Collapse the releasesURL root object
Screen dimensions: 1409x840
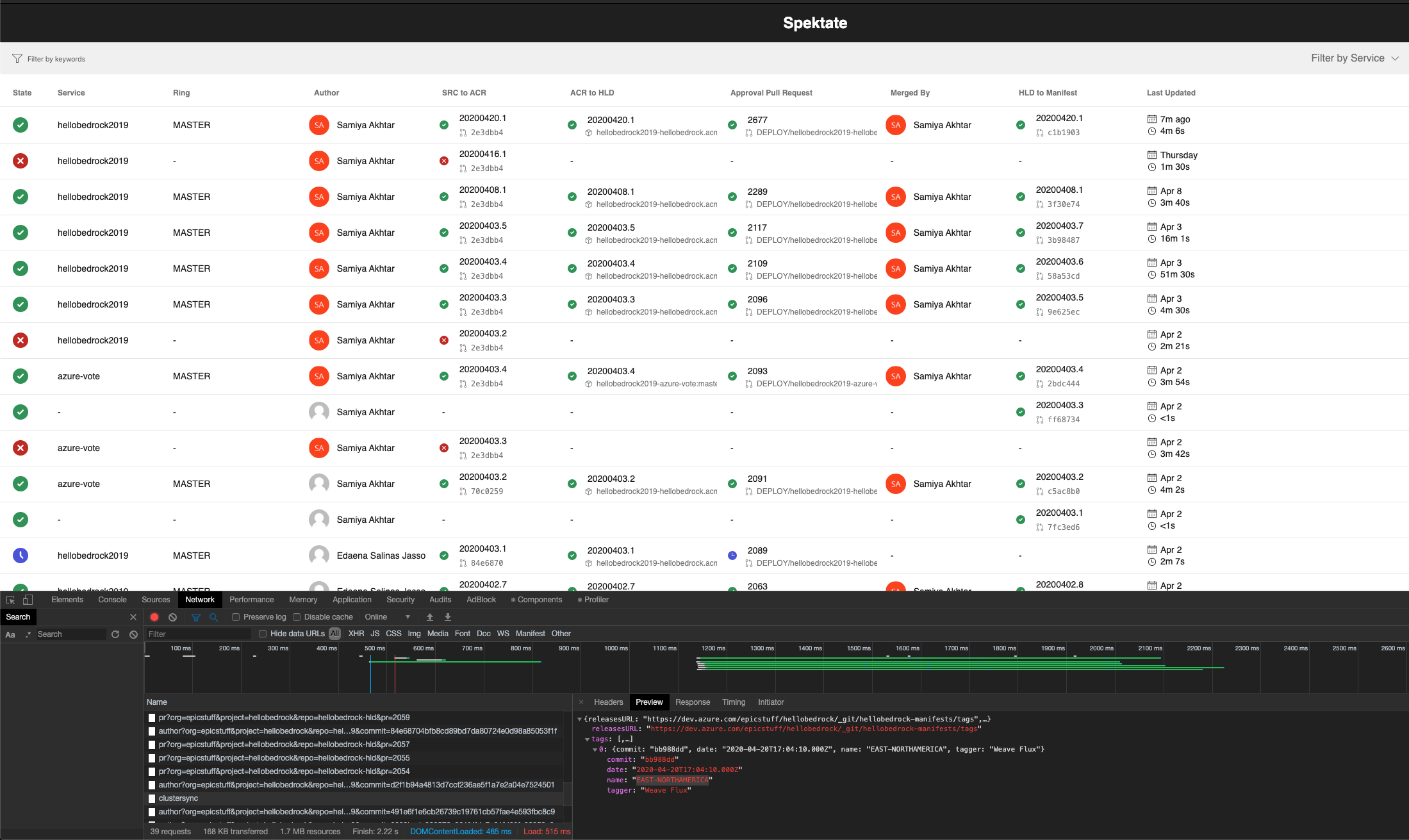pos(579,719)
